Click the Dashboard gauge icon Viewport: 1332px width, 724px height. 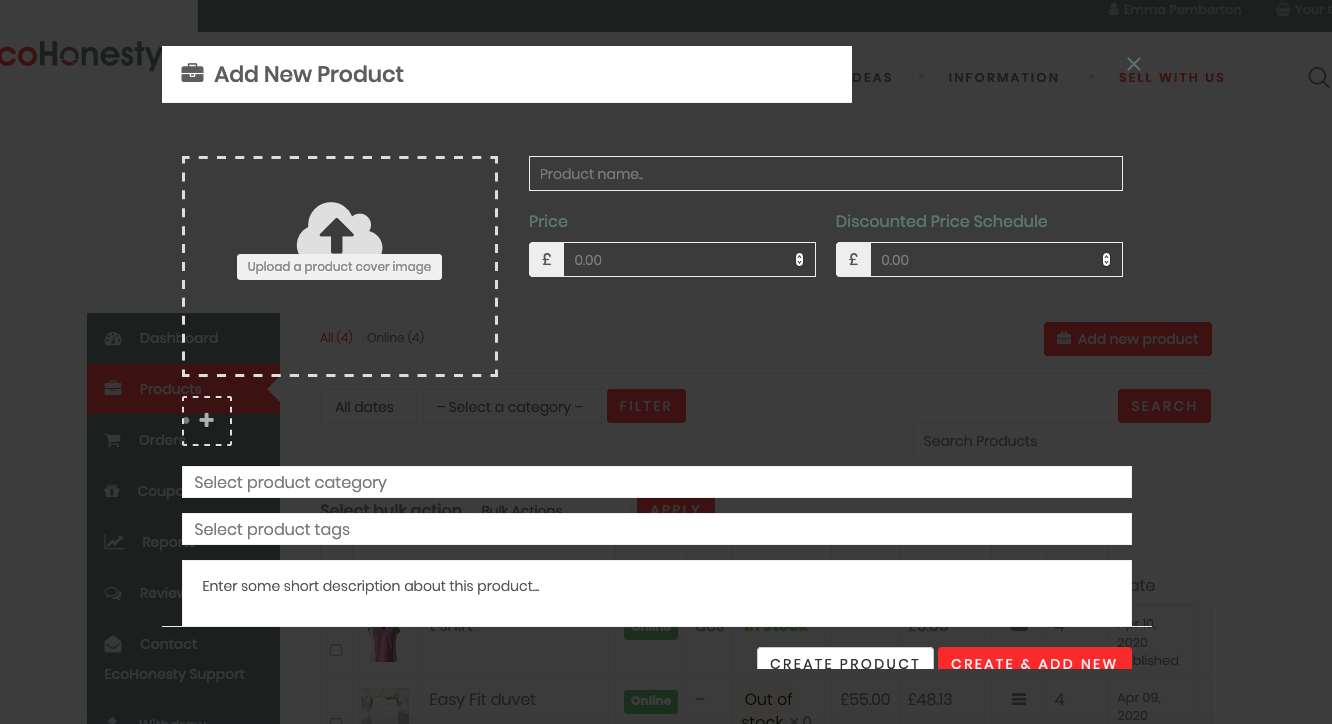click(x=113, y=338)
